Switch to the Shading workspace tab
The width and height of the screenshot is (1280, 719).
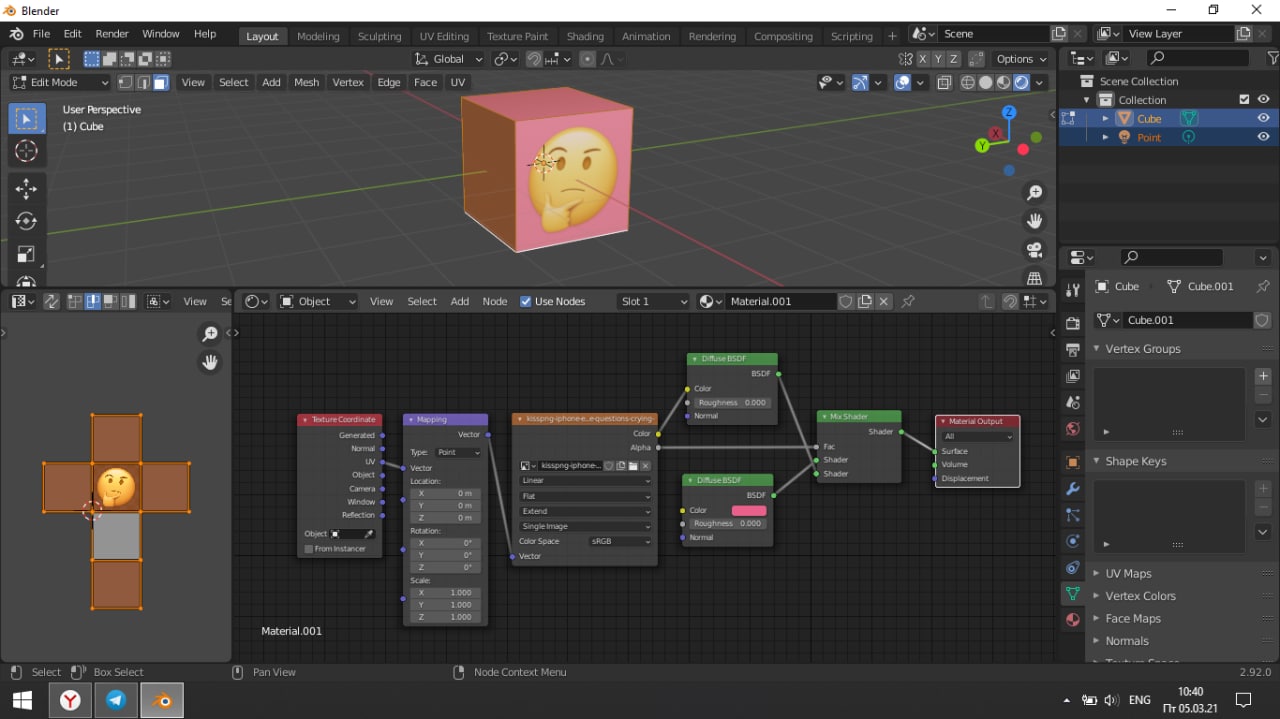pyautogui.click(x=585, y=36)
